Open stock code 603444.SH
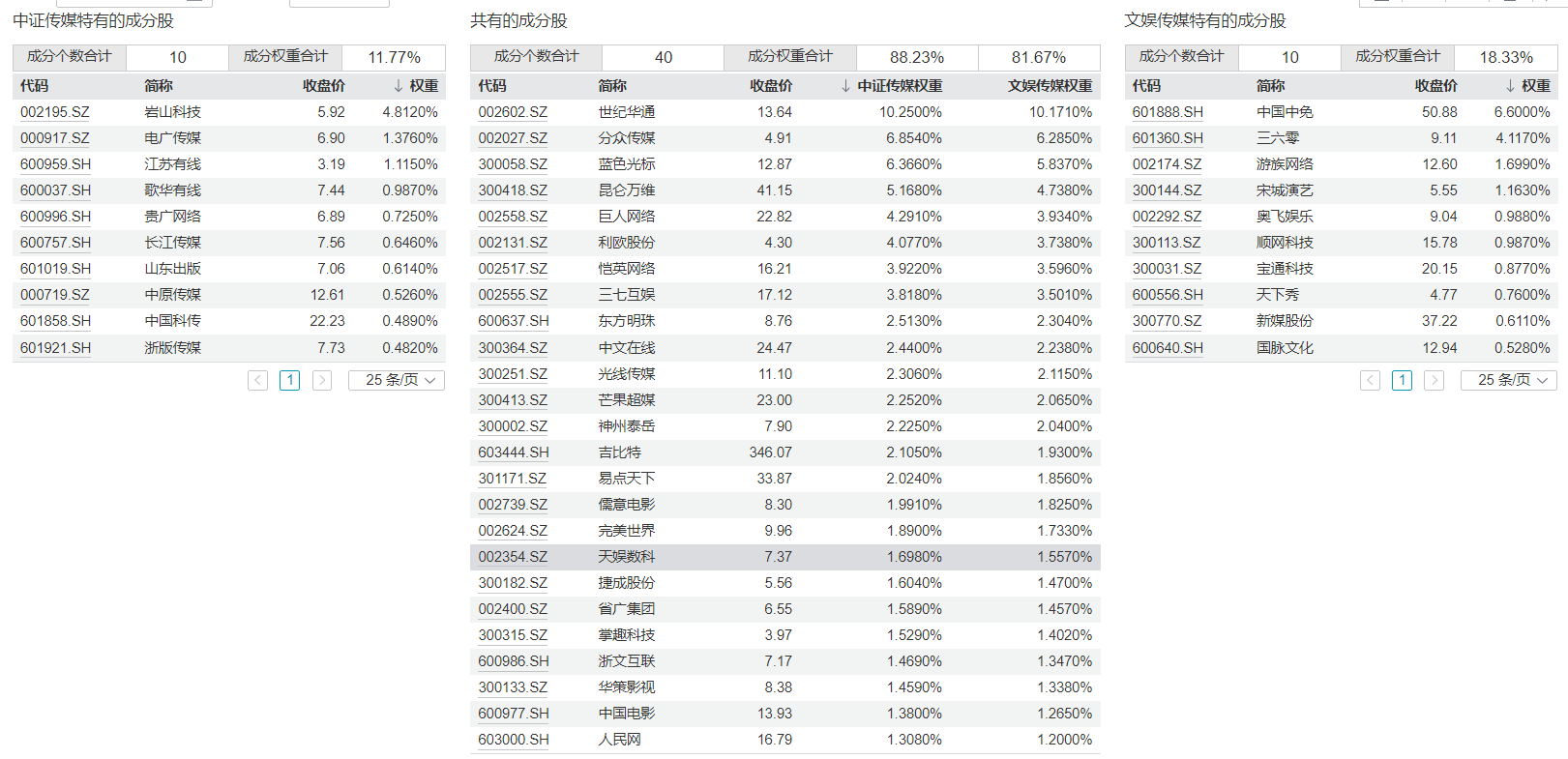Viewport: 1568px width, 759px height. (514, 452)
